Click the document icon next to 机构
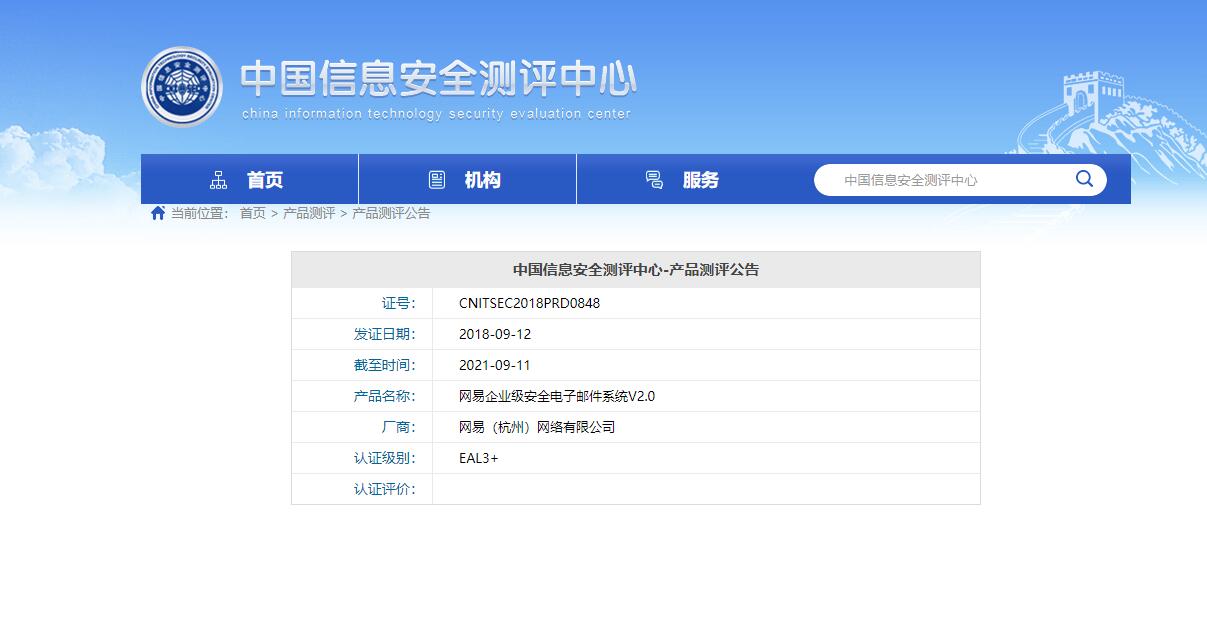The height and width of the screenshot is (622, 1207). [437, 180]
